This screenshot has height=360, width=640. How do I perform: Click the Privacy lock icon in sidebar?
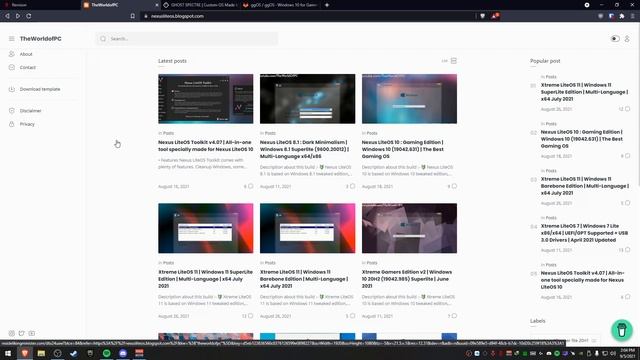[11, 124]
